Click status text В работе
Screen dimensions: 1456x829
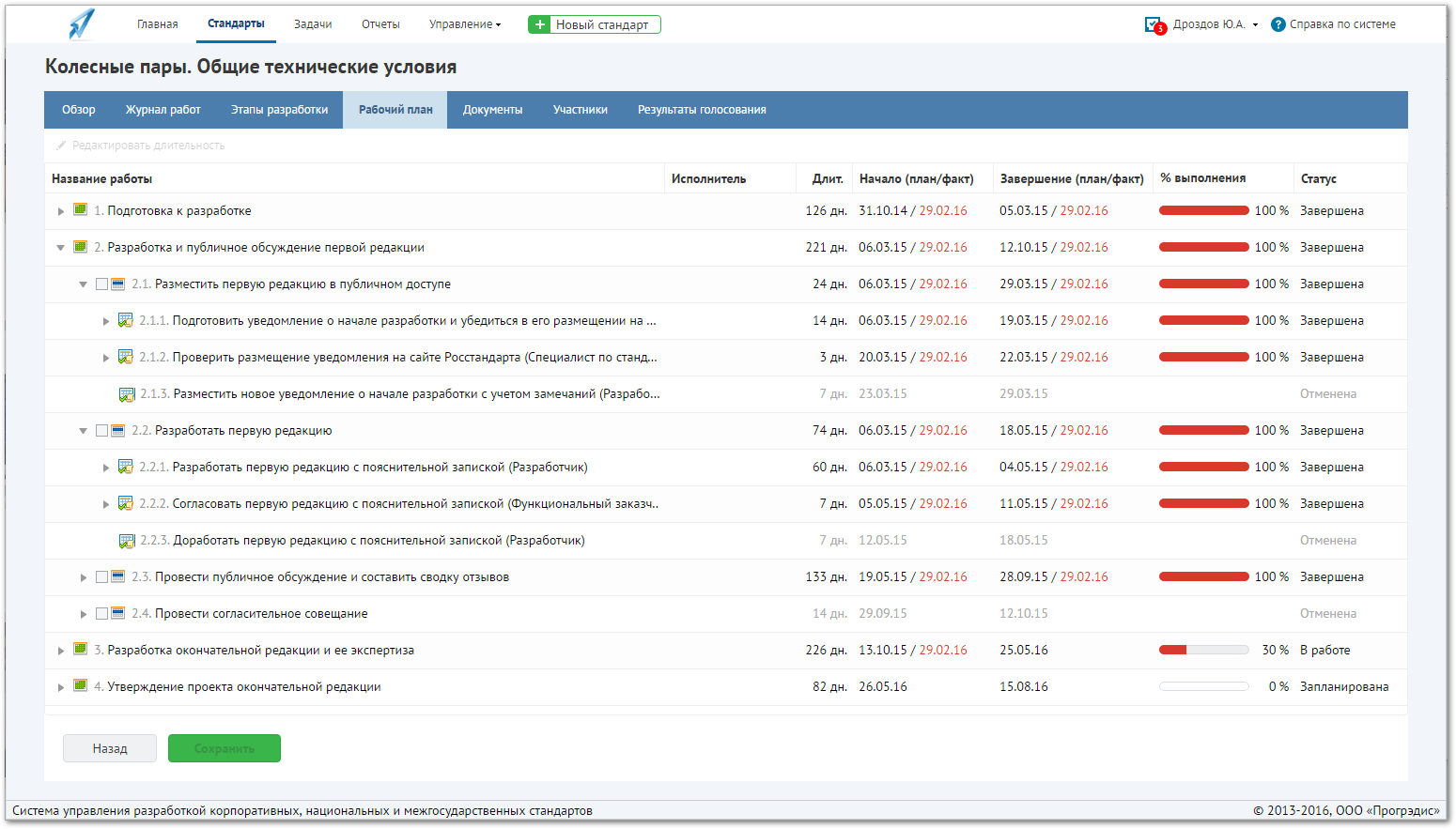click(1324, 650)
